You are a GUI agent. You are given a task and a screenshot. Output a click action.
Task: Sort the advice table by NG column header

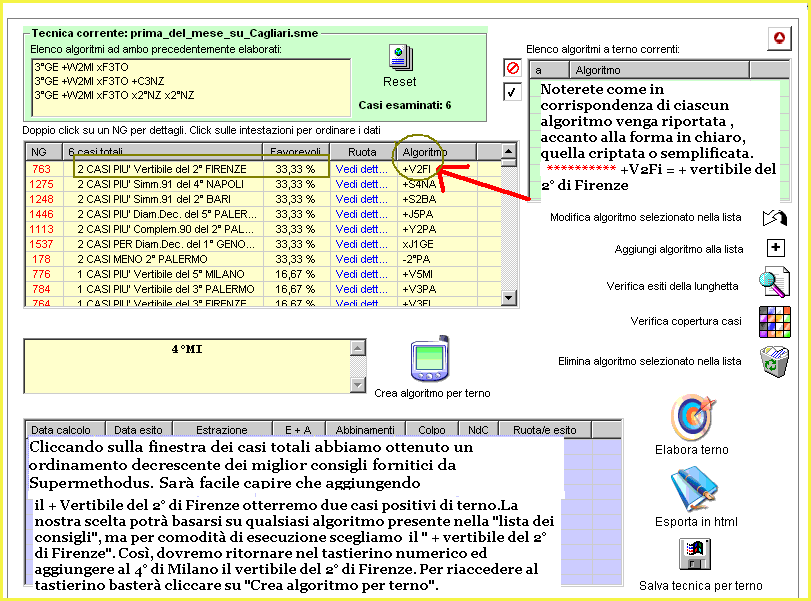coord(44,152)
